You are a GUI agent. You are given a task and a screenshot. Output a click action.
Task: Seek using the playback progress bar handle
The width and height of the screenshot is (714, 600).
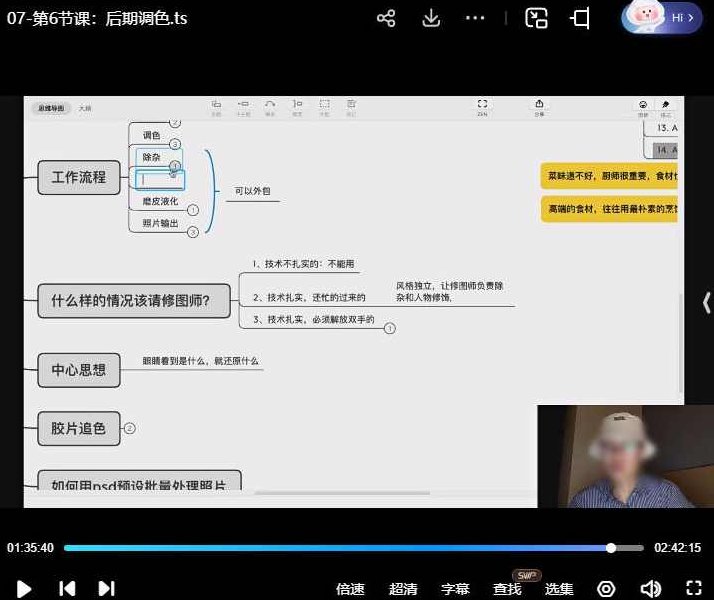pos(611,548)
